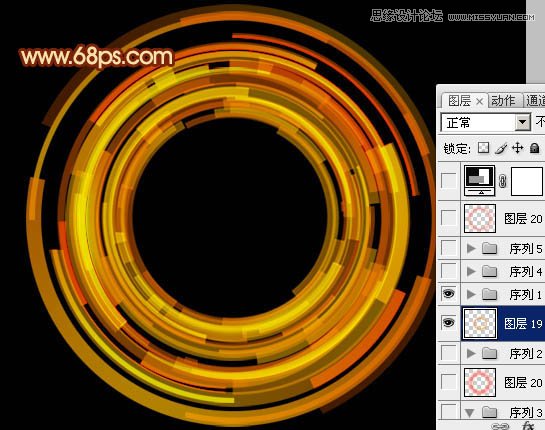Select the highlighted 图层 19 layer name
The height and width of the screenshot is (430, 545).
pos(523,324)
